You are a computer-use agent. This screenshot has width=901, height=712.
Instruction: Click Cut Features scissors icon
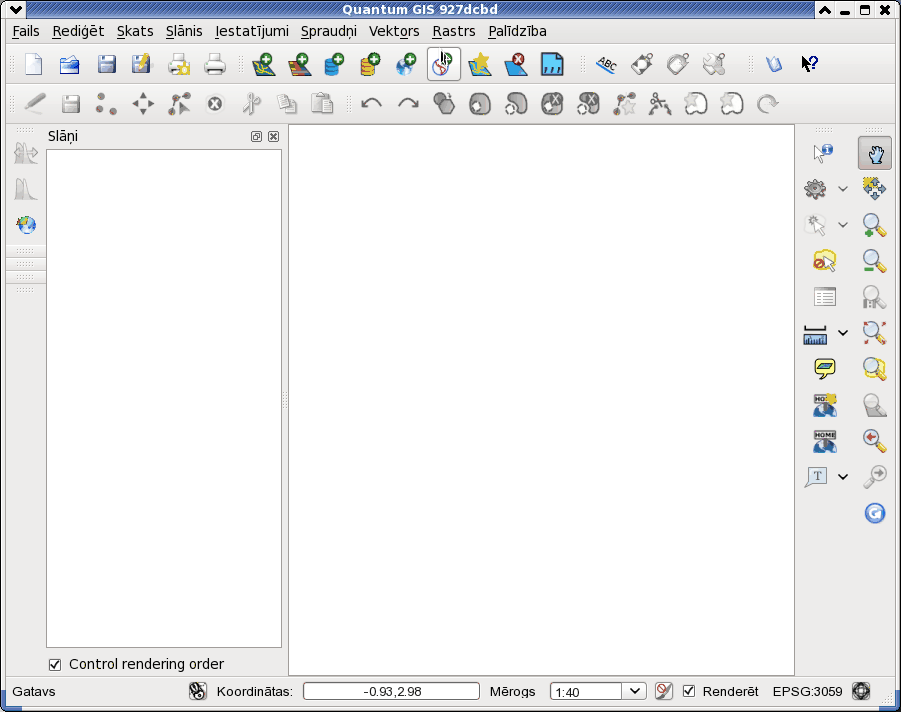251,104
